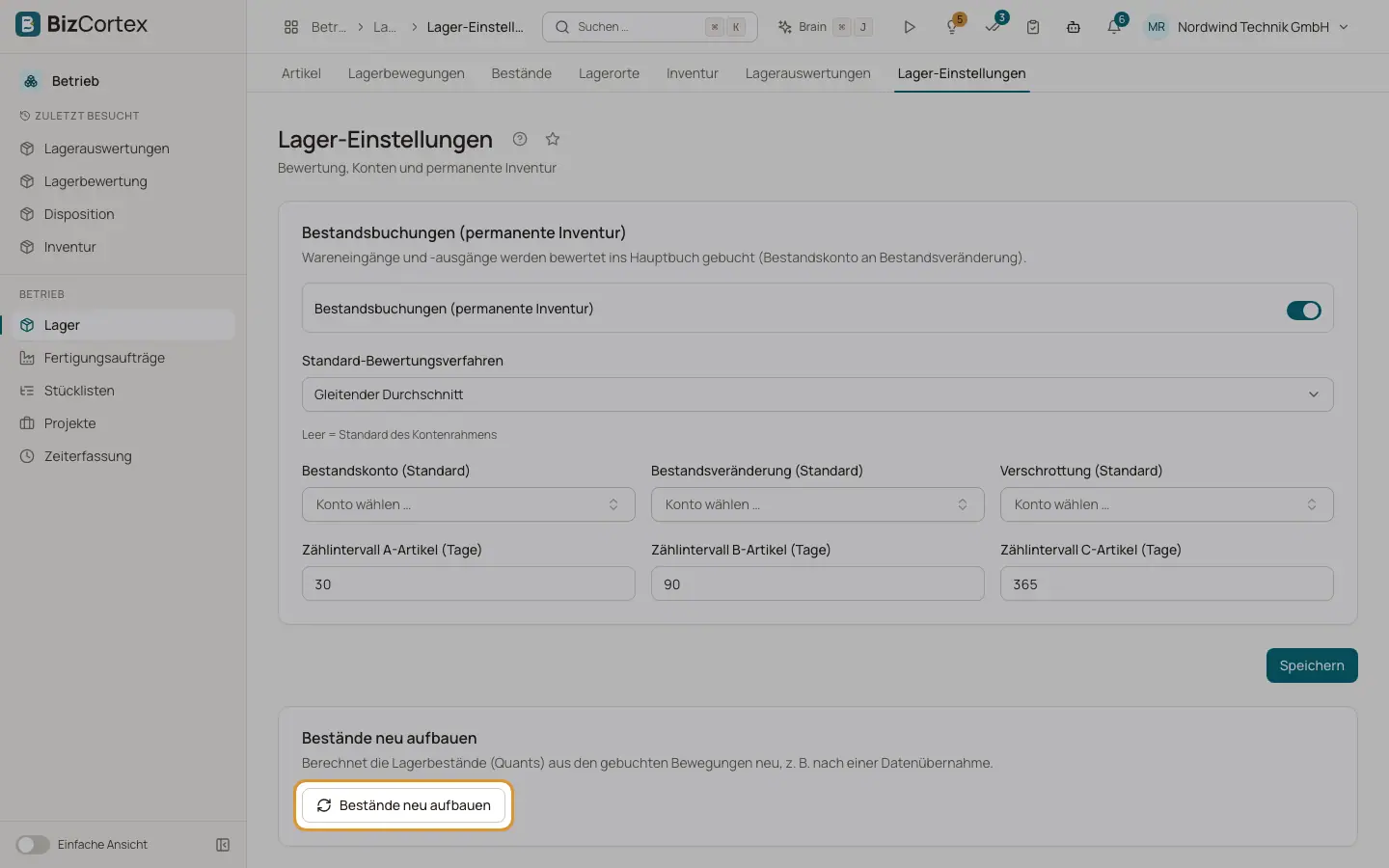Click the Speichern button

tap(1312, 665)
